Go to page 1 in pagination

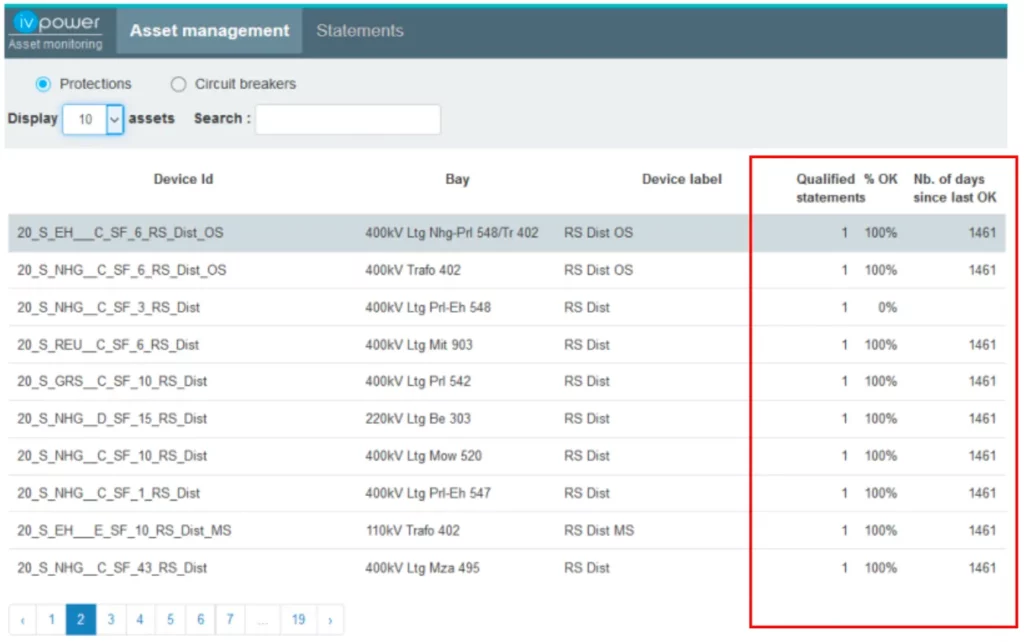(51, 620)
